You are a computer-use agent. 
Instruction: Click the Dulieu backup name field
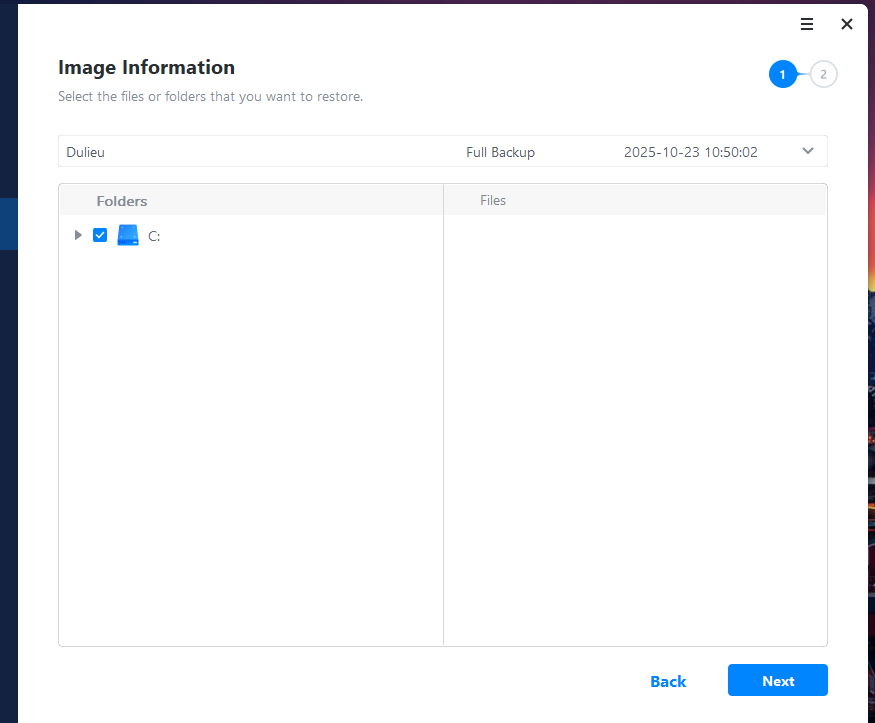(x=86, y=153)
